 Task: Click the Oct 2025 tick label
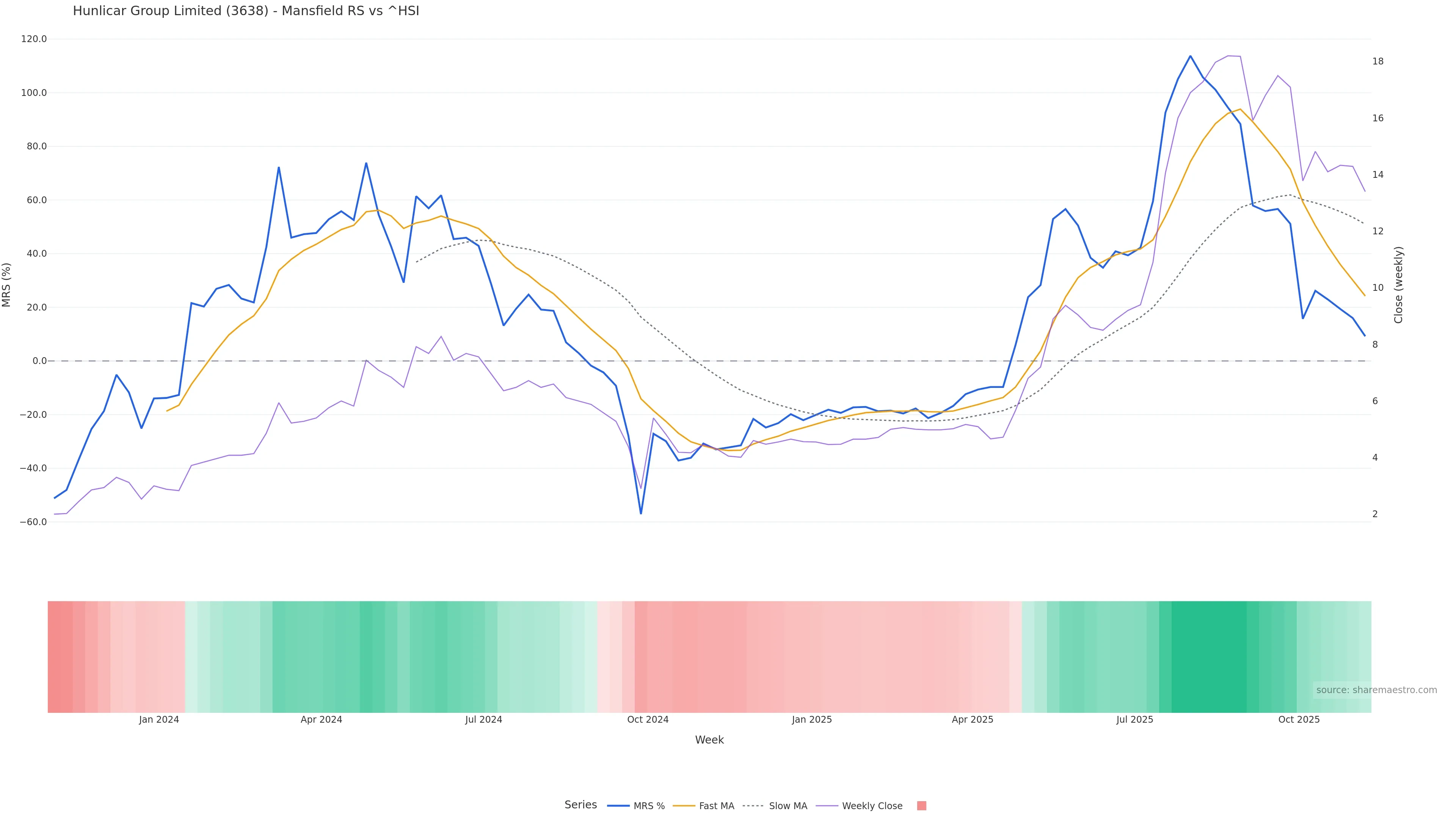pyautogui.click(x=1299, y=720)
